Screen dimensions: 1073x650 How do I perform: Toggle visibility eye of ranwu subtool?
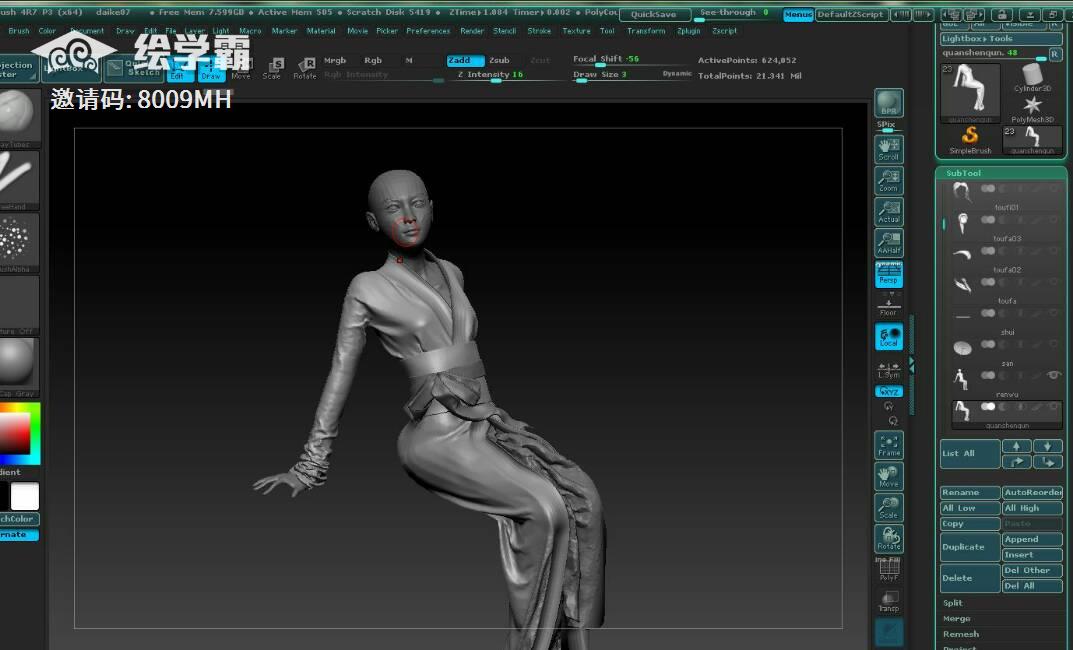pos(1053,375)
